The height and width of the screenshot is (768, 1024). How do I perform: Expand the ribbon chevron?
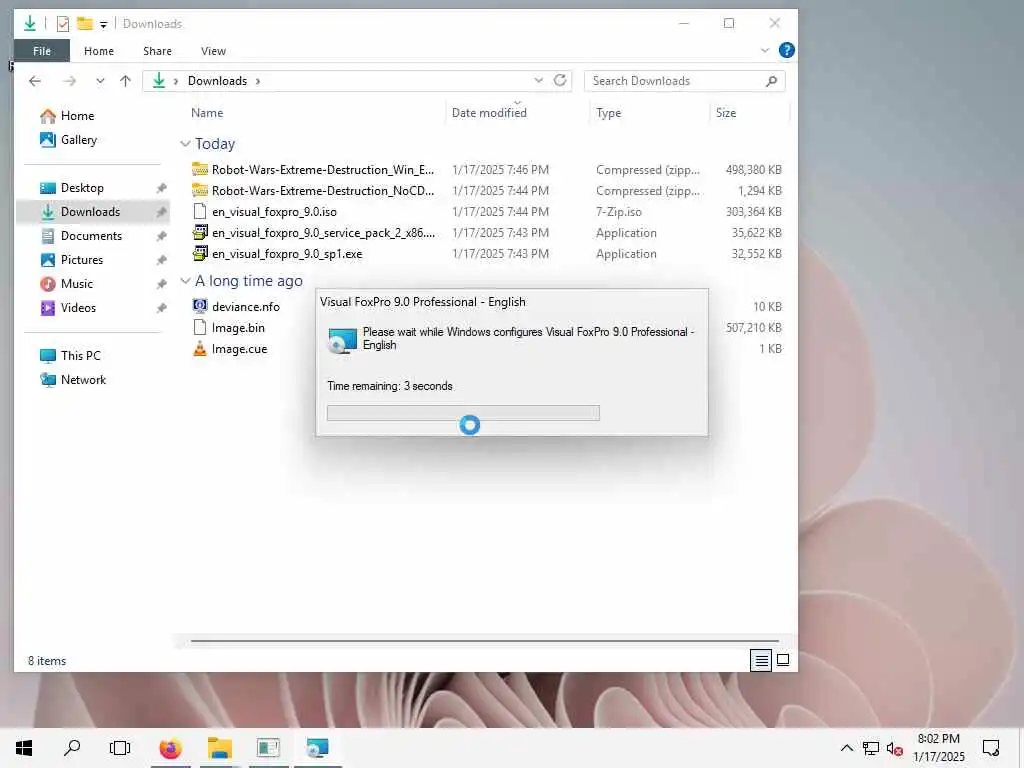point(765,50)
